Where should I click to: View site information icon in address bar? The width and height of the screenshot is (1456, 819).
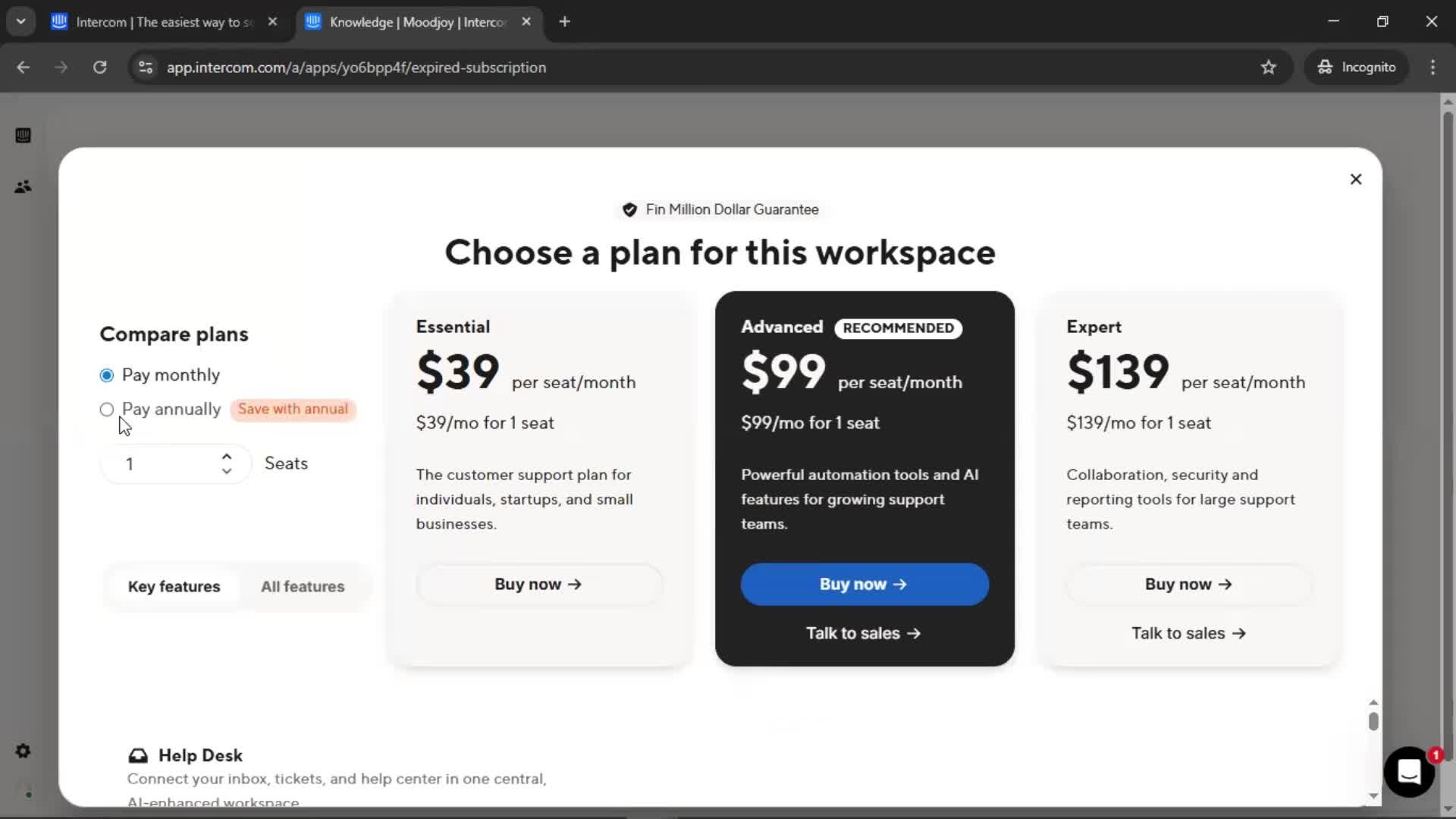(x=146, y=67)
